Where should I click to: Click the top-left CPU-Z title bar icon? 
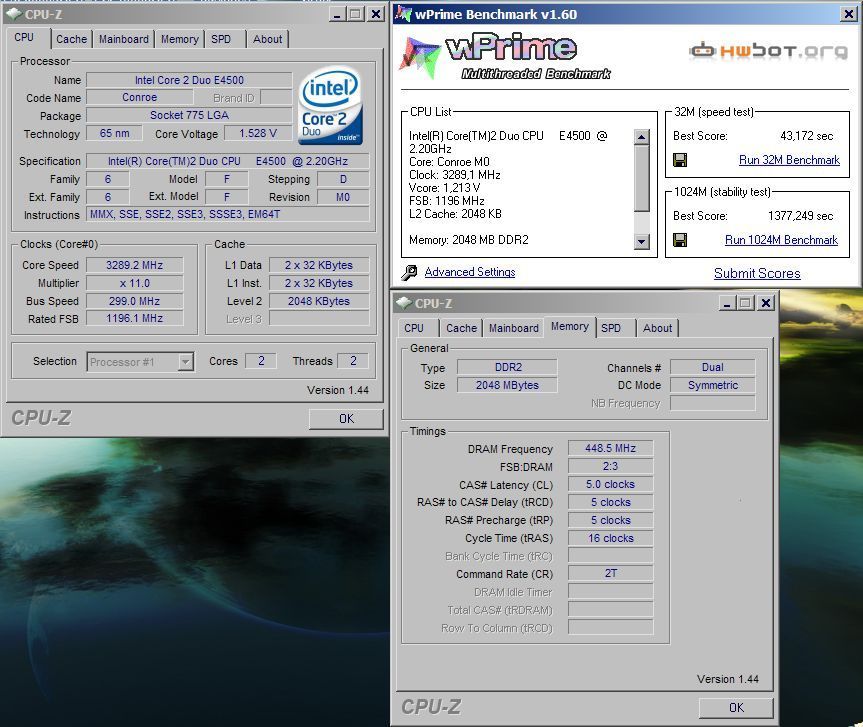(14, 14)
